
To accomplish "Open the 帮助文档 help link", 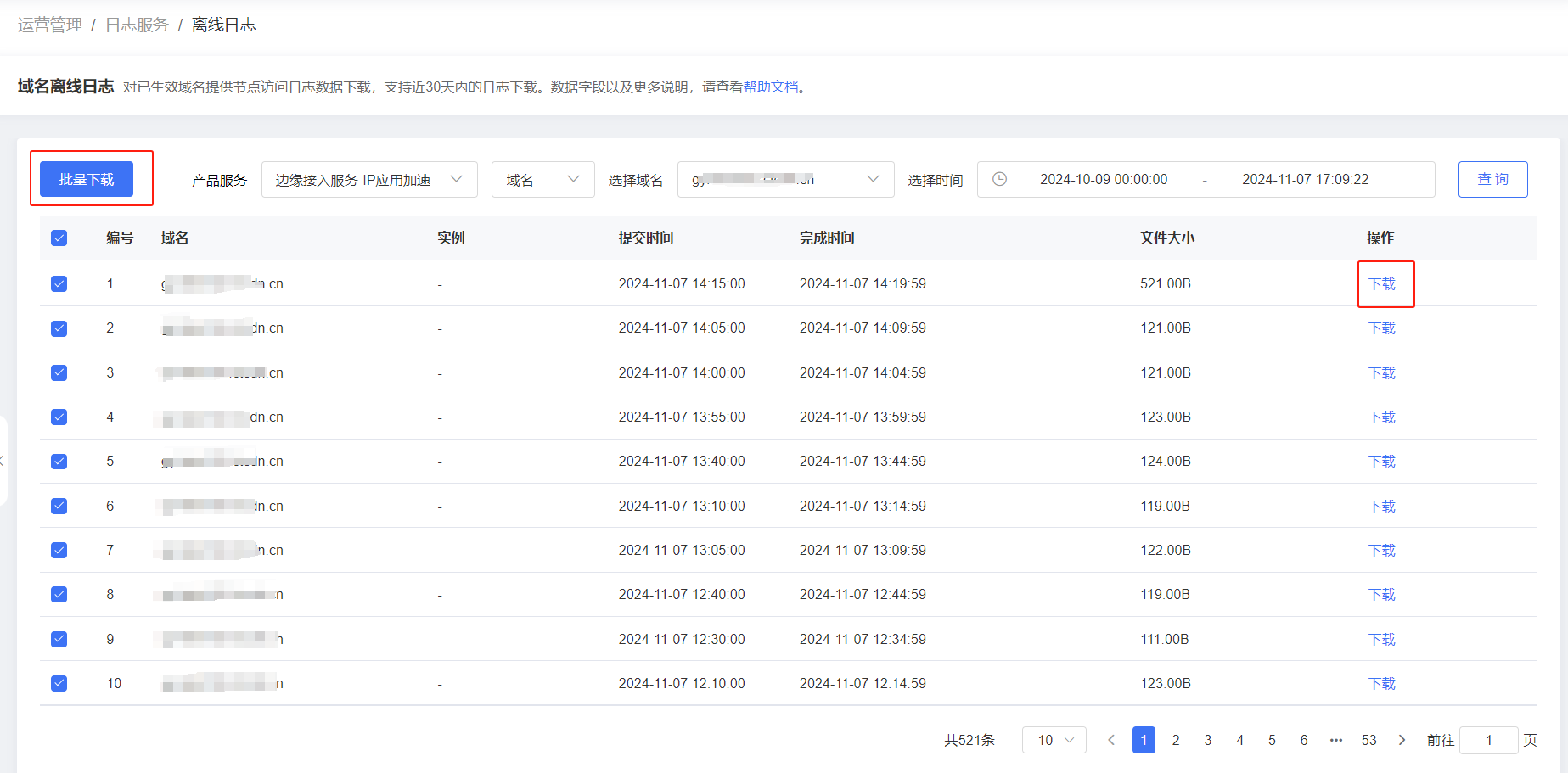I will [x=771, y=87].
